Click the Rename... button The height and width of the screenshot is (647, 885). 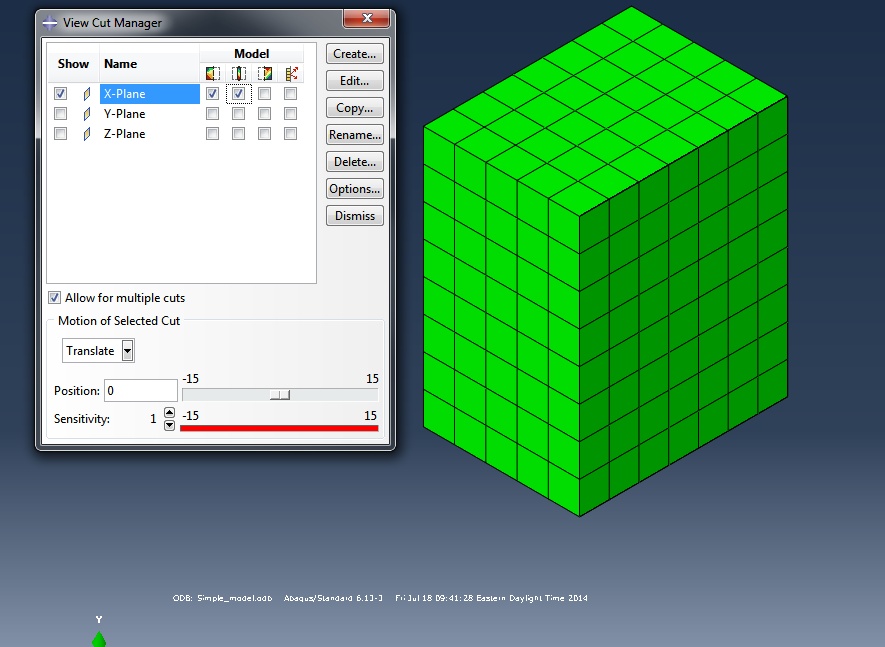[354, 135]
